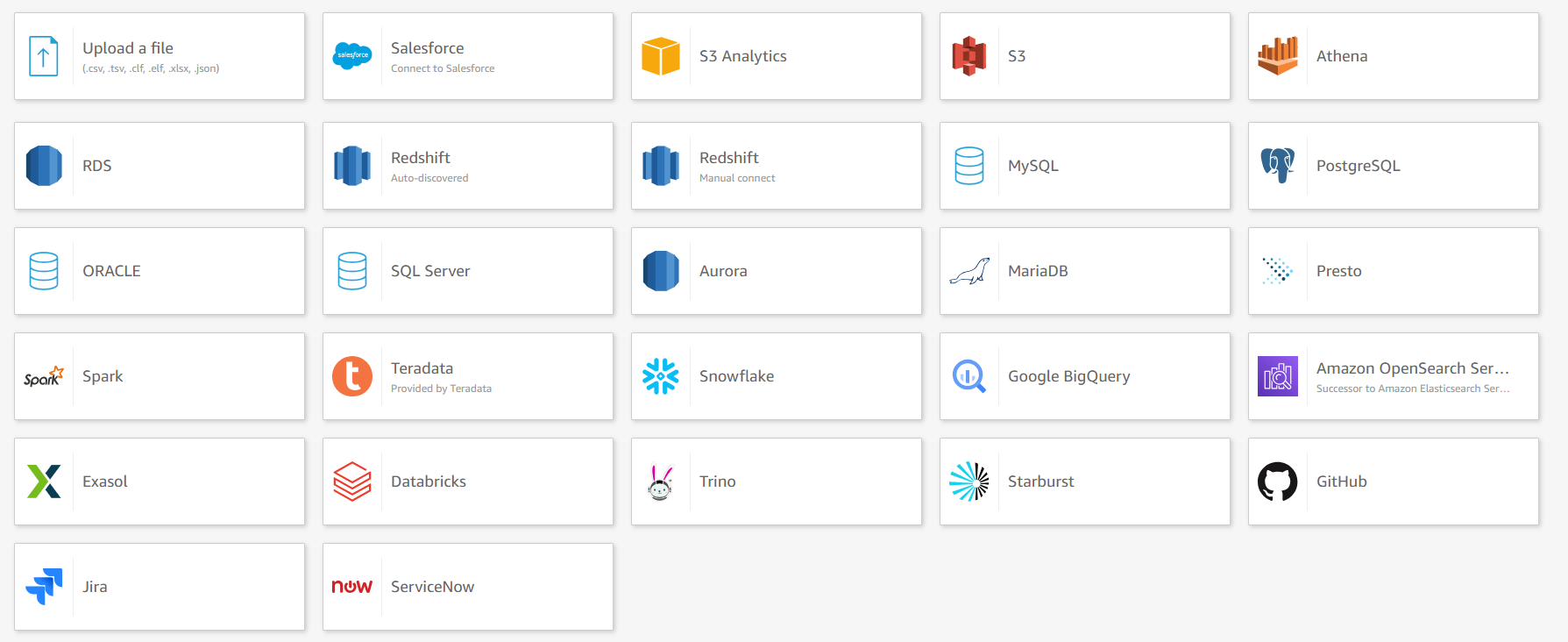Click the "Teradata" title text
Image resolution: width=1568 pixels, height=642 pixels.
coord(422,368)
